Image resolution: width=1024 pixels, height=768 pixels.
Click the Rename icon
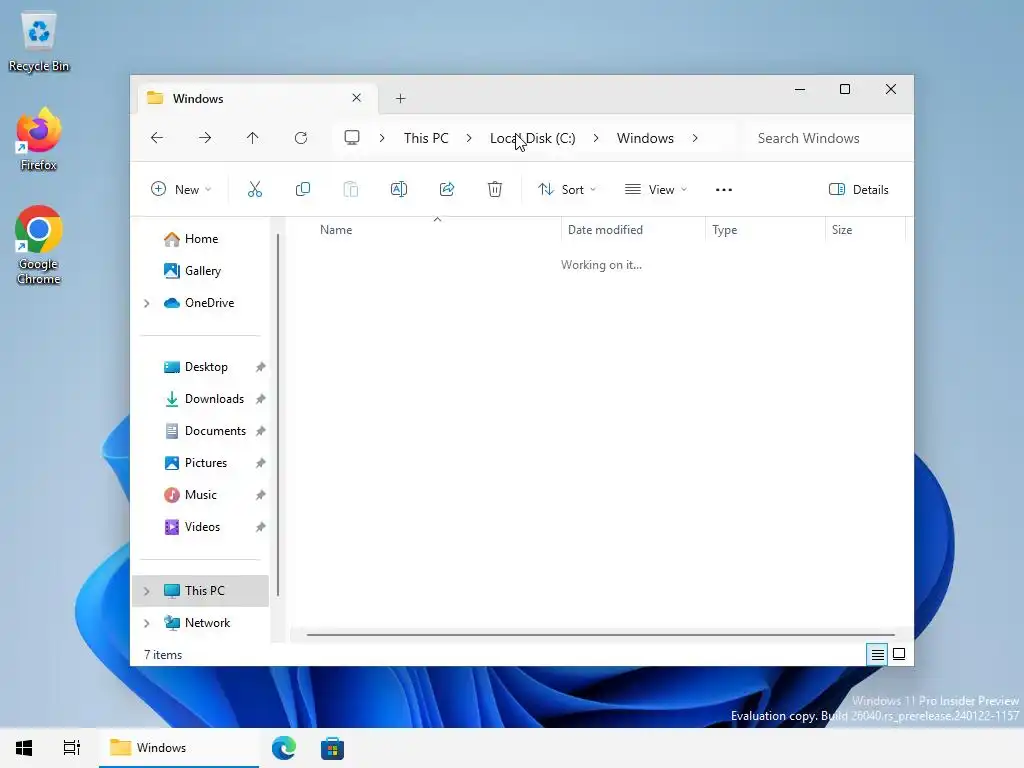pyautogui.click(x=398, y=189)
